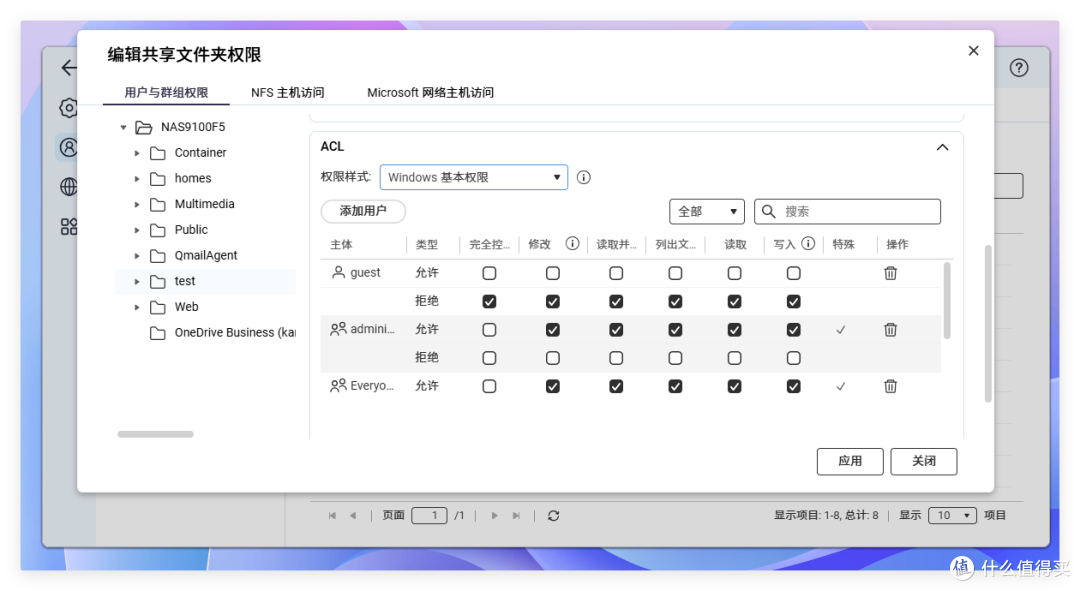The height and width of the screenshot is (591, 1080).
Task: Go to last page icon
Action: [516, 515]
